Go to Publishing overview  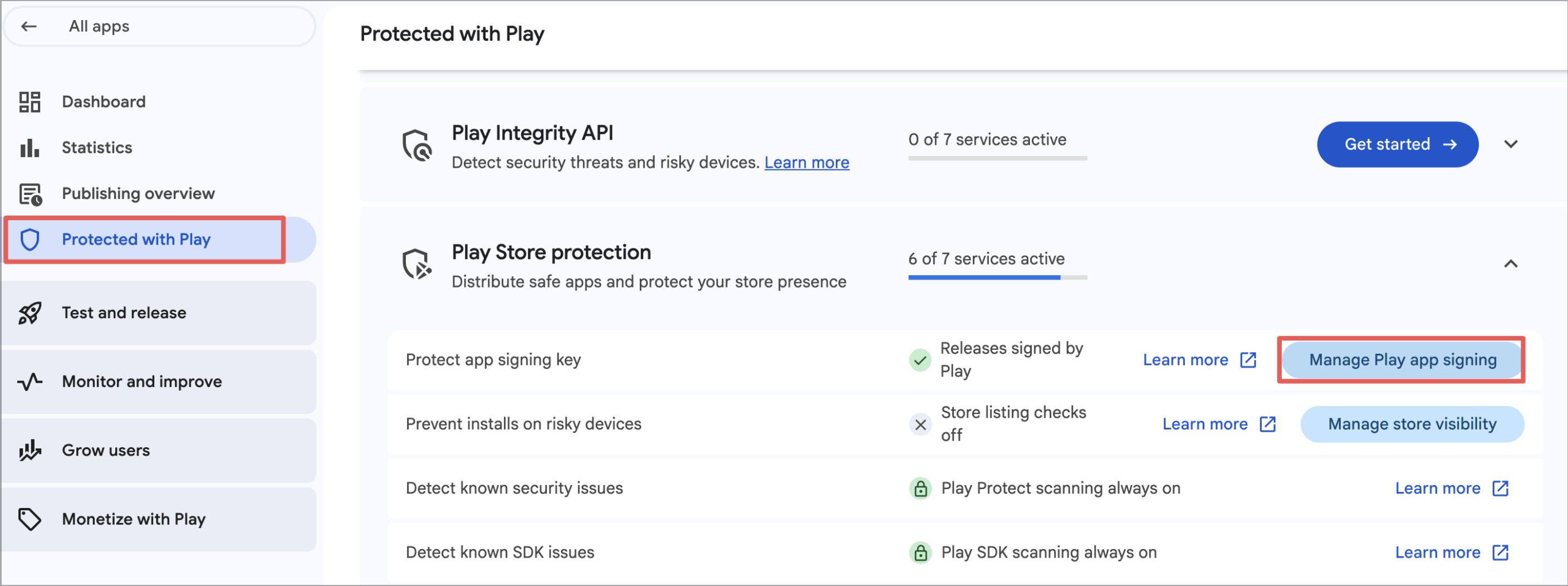click(x=159, y=194)
